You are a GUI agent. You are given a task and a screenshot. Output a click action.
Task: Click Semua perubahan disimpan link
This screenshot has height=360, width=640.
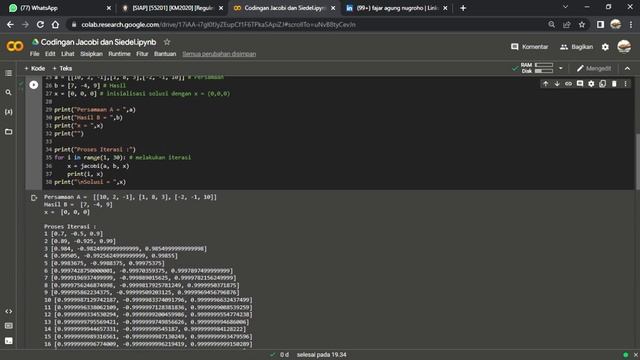click(x=219, y=54)
